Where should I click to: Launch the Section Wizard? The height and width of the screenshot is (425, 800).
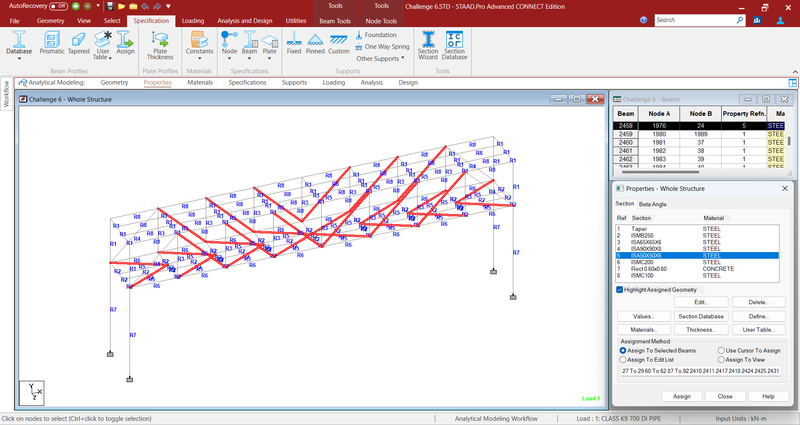click(x=428, y=45)
